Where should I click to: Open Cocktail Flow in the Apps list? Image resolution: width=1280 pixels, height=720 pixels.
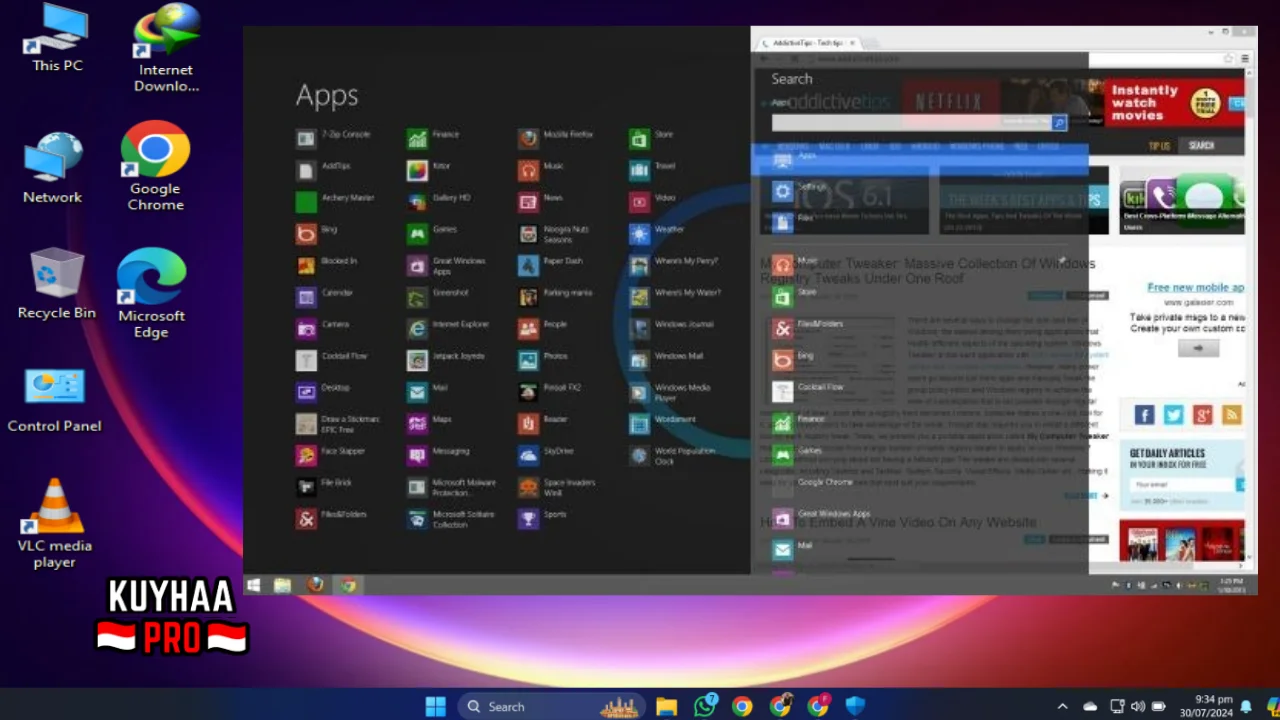click(332, 358)
